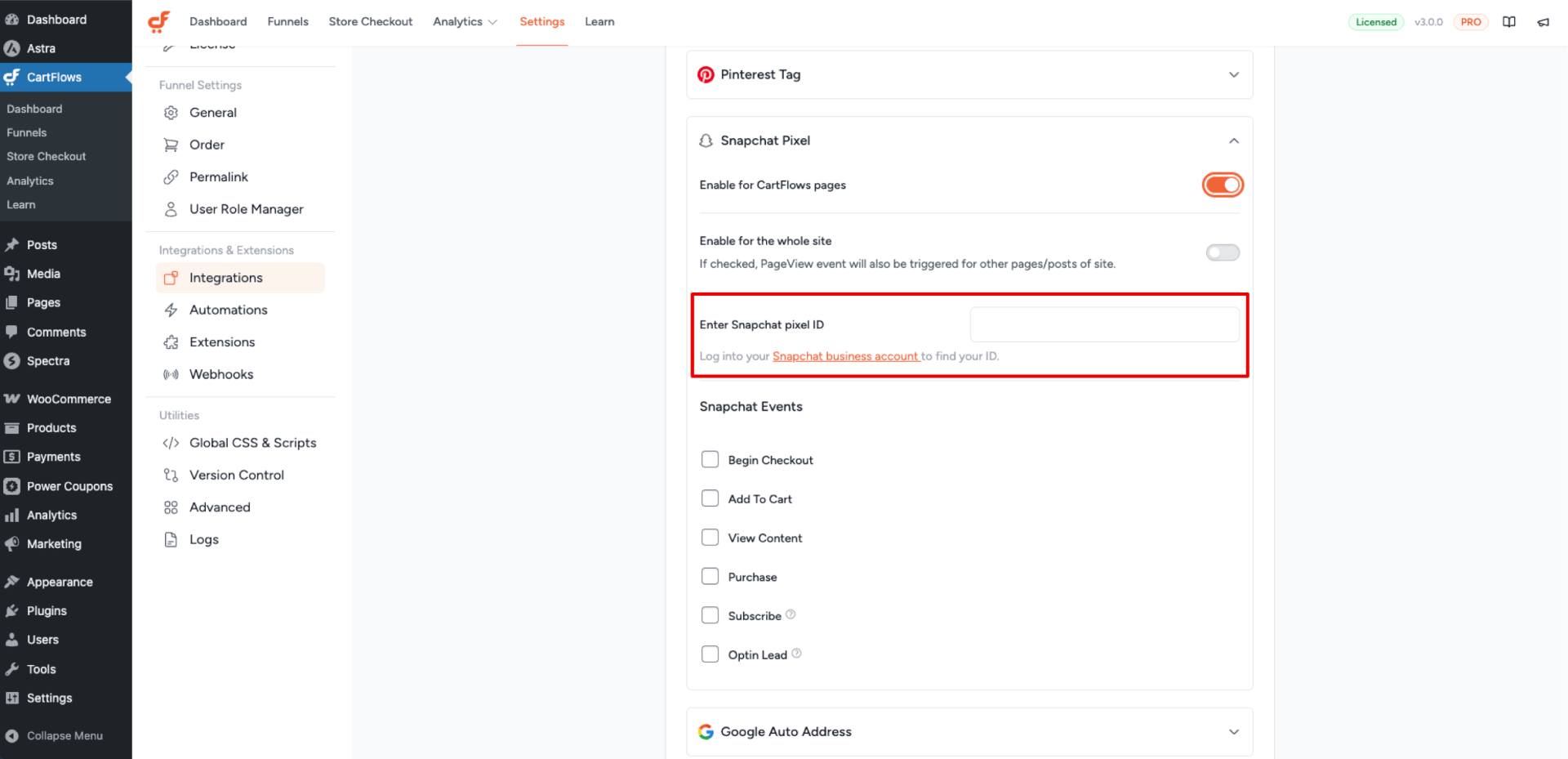Click the Pinterest logo icon
The width and height of the screenshot is (1568, 759).
pos(706,74)
